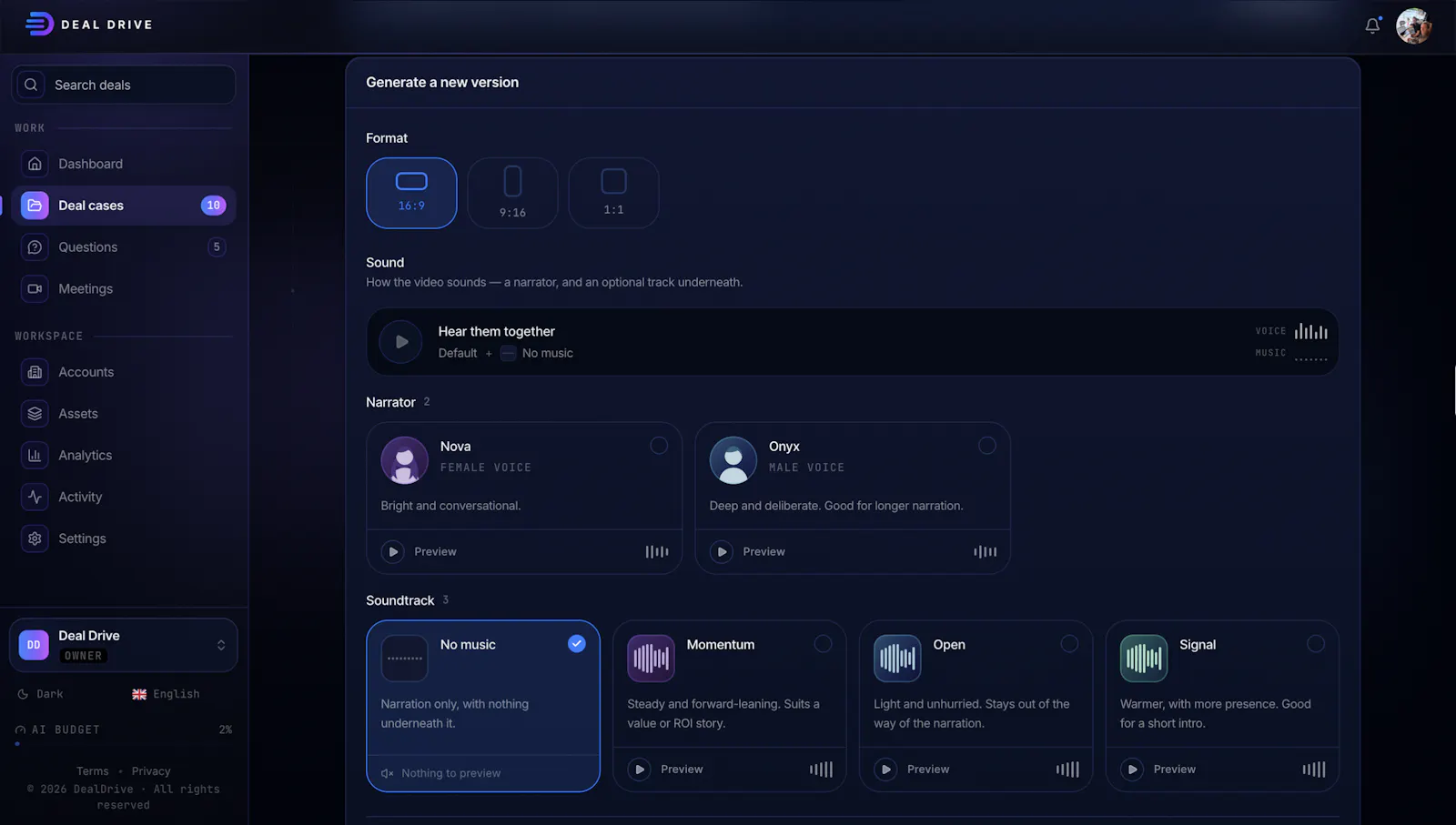Image resolution: width=1456 pixels, height=825 pixels.
Task: Play the Momentum soundtrack preview
Action: click(640, 770)
